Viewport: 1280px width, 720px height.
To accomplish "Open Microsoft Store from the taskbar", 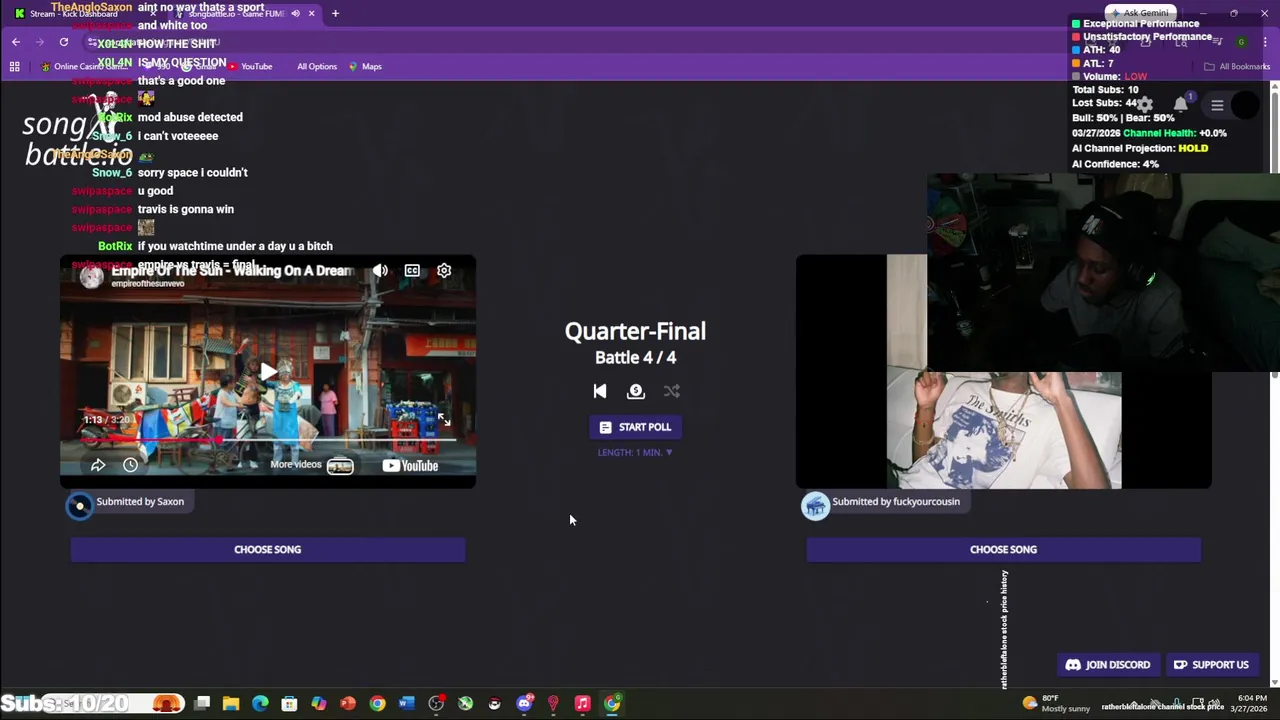I will click(289, 704).
